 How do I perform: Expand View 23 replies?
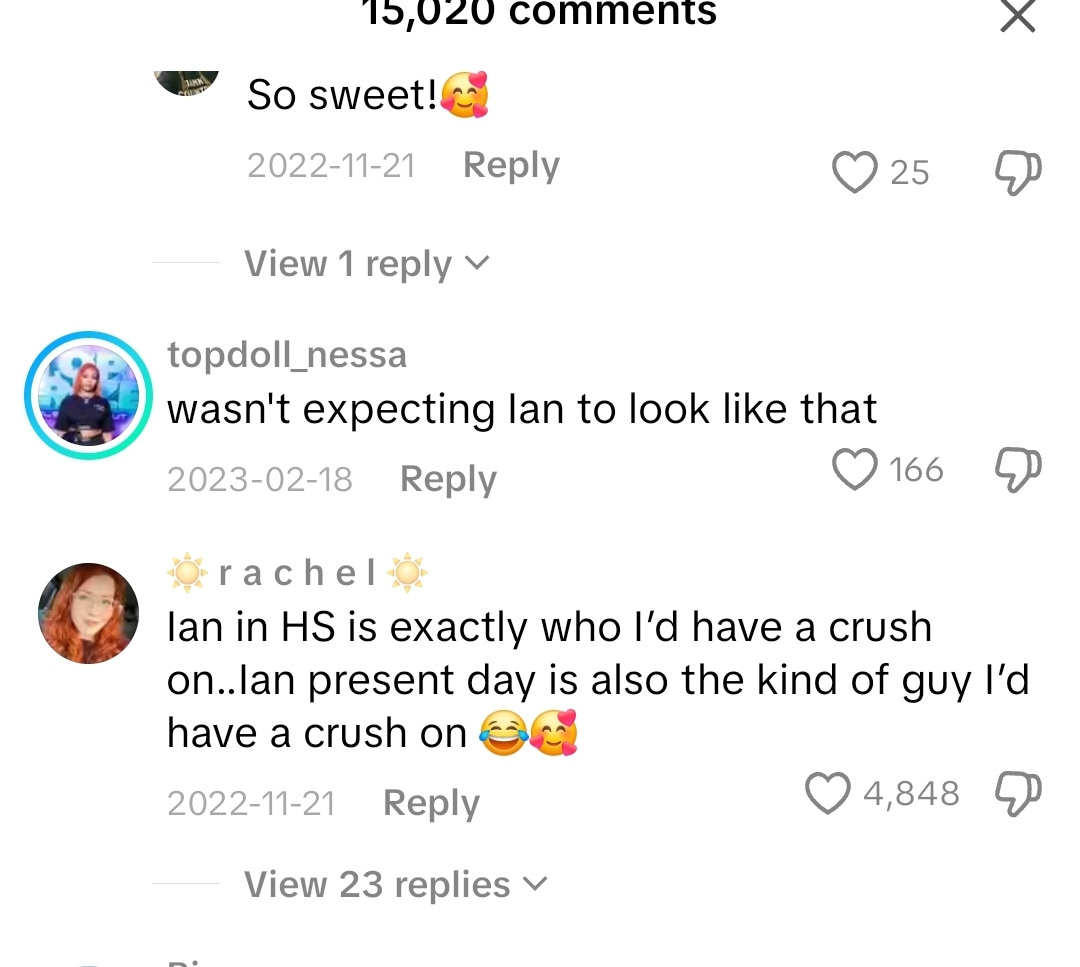(x=396, y=884)
